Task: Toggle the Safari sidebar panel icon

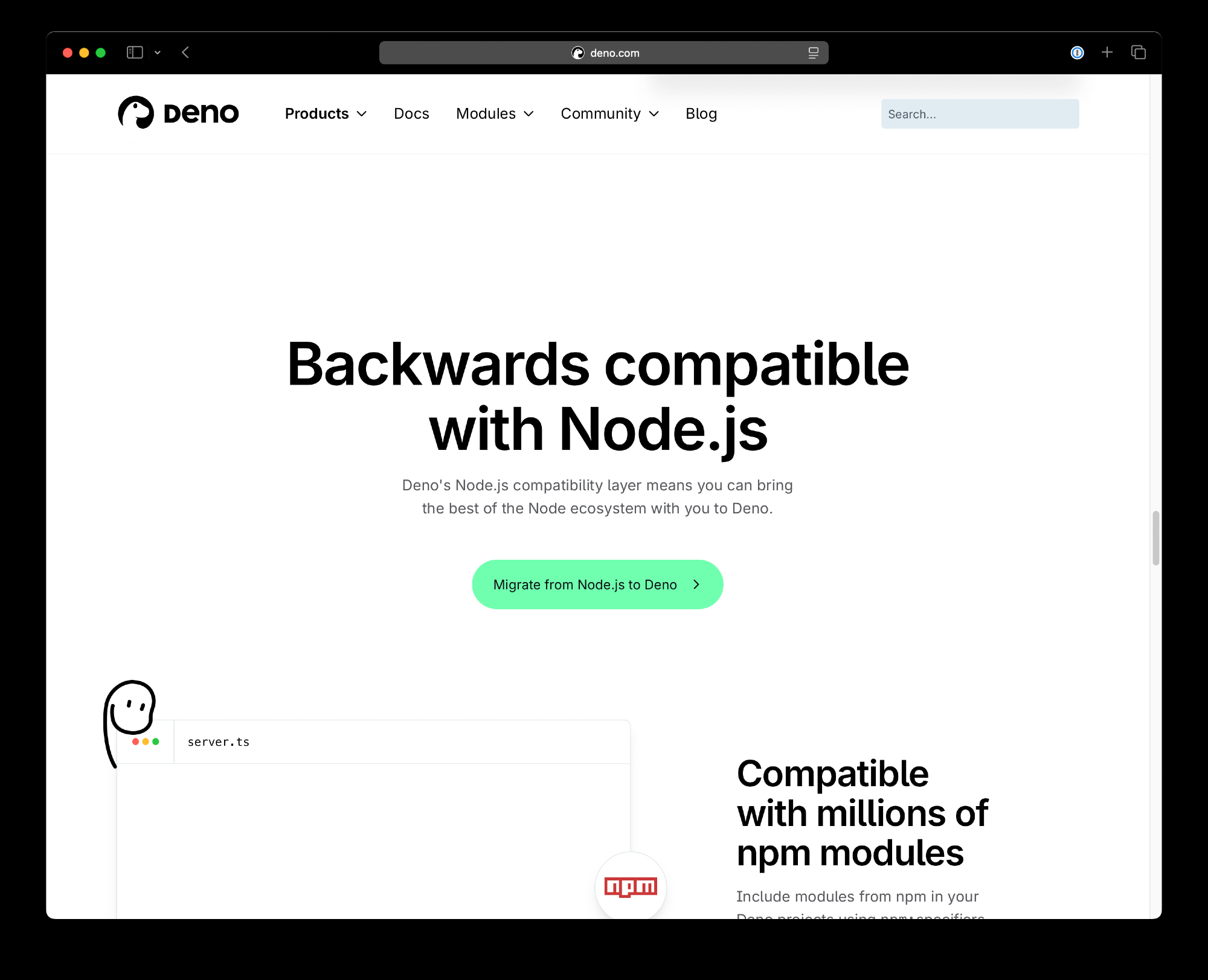Action: point(134,53)
